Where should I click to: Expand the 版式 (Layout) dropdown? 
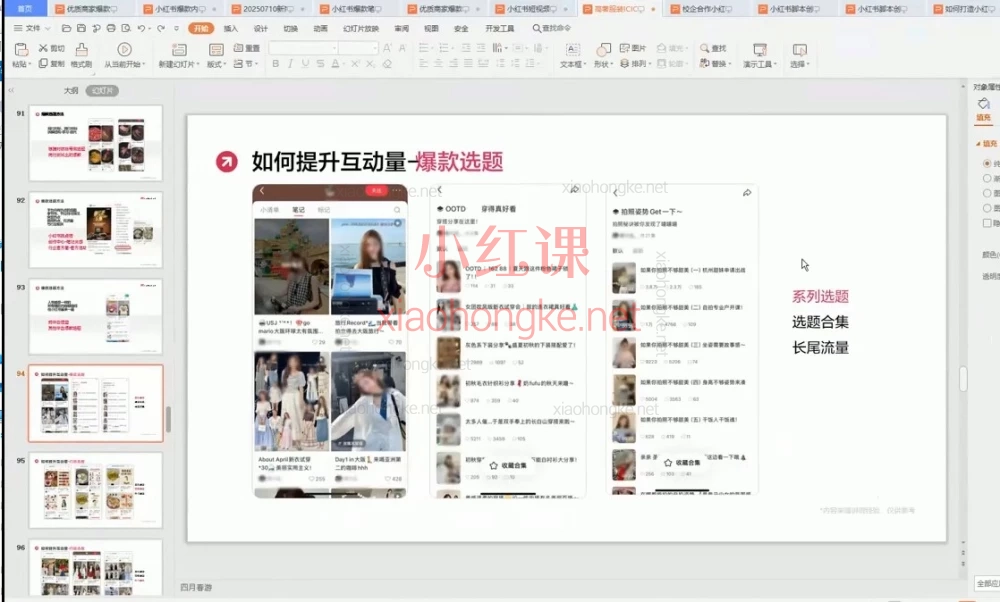217,62
